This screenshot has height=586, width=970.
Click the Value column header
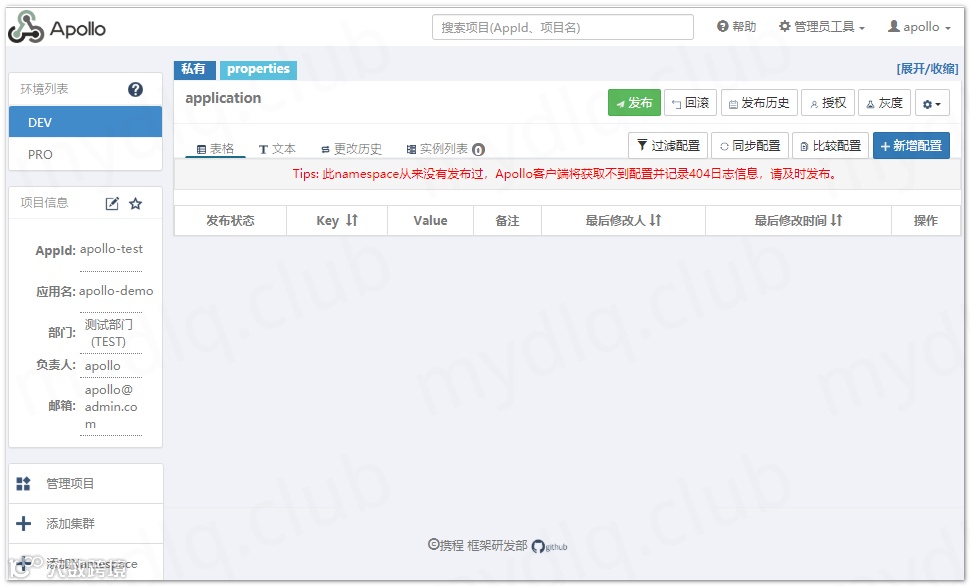(431, 220)
